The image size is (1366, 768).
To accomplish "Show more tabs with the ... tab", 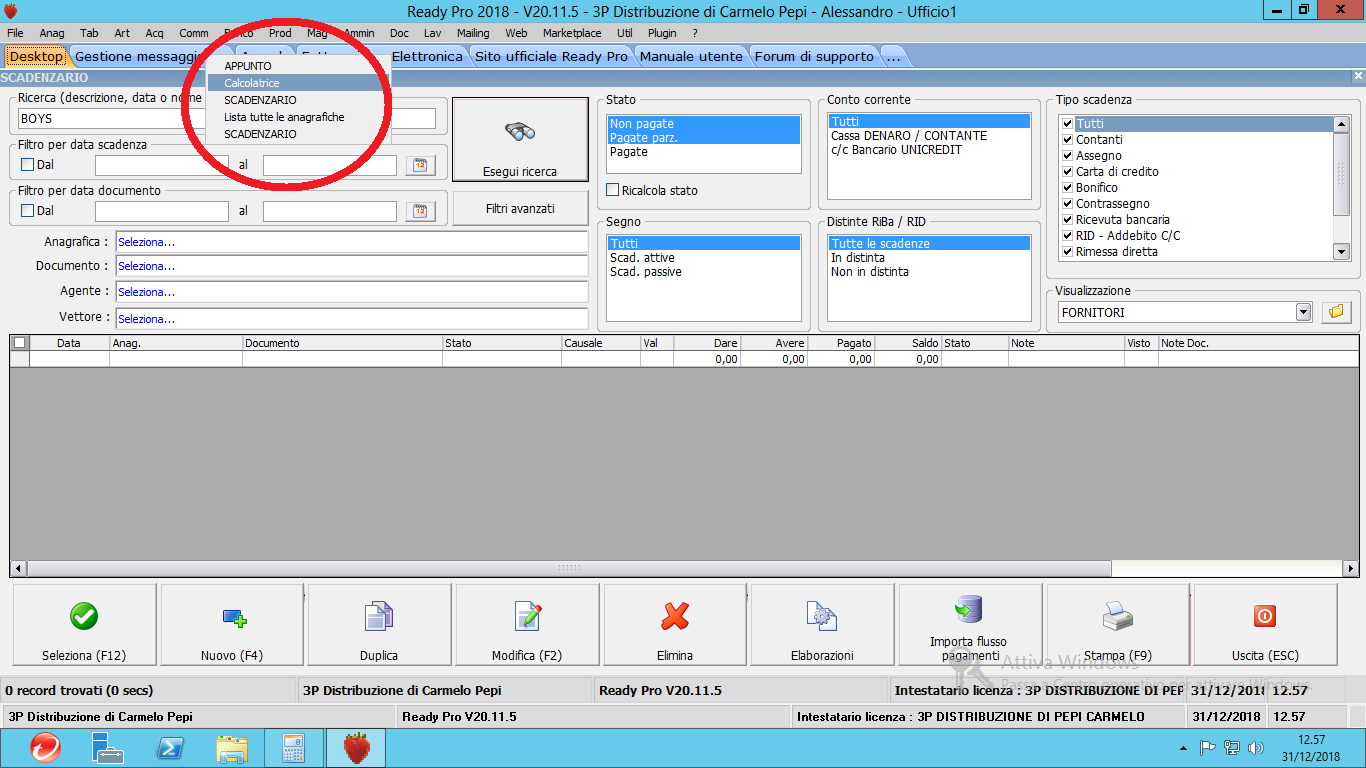I will point(893,56).
